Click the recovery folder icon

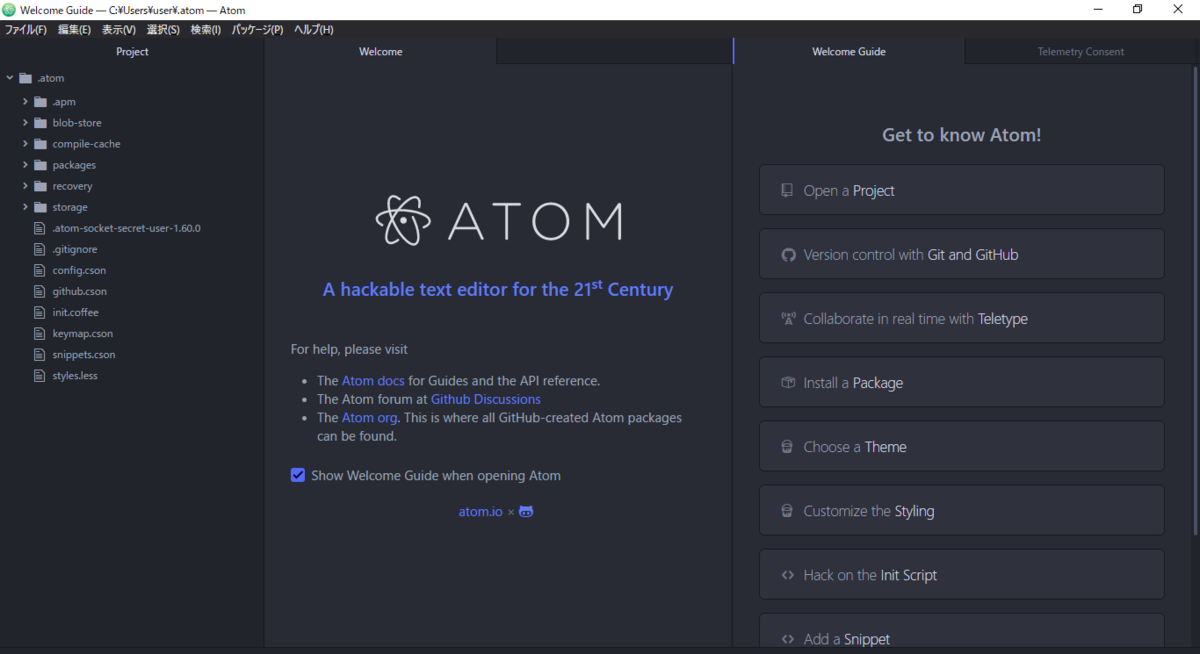(41, 186)
